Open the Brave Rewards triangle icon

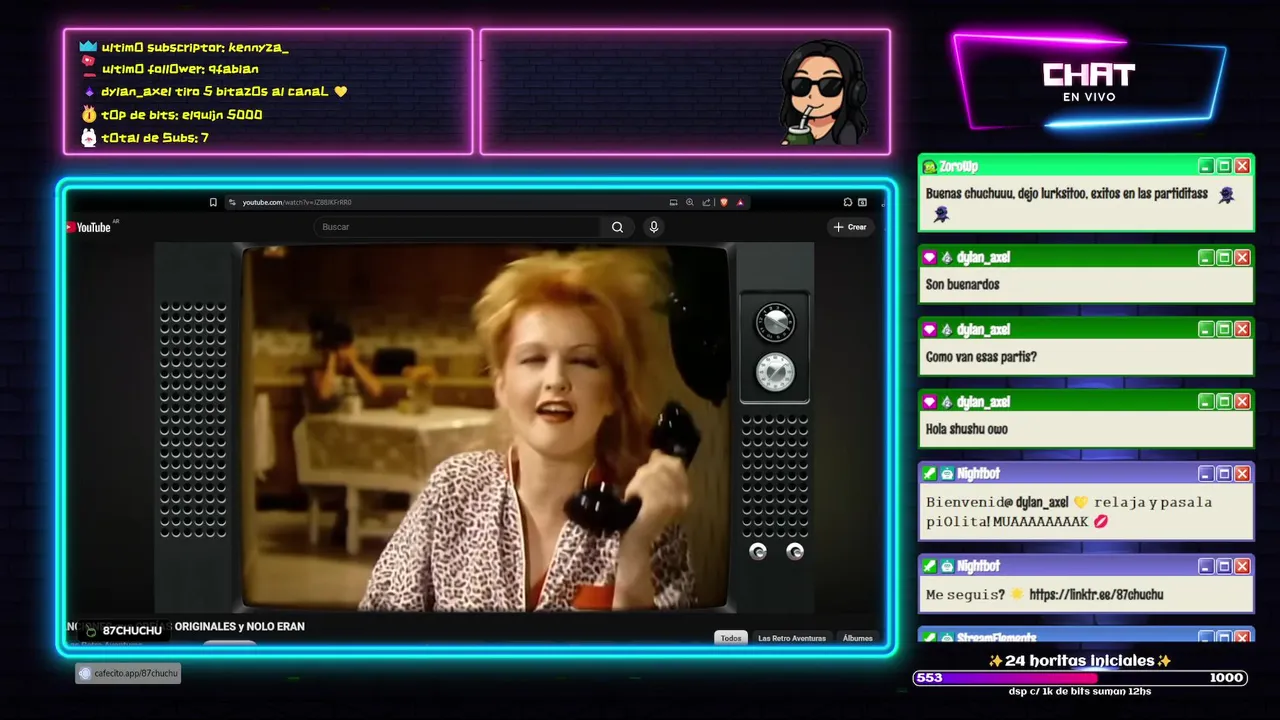[x=740, y=202]
